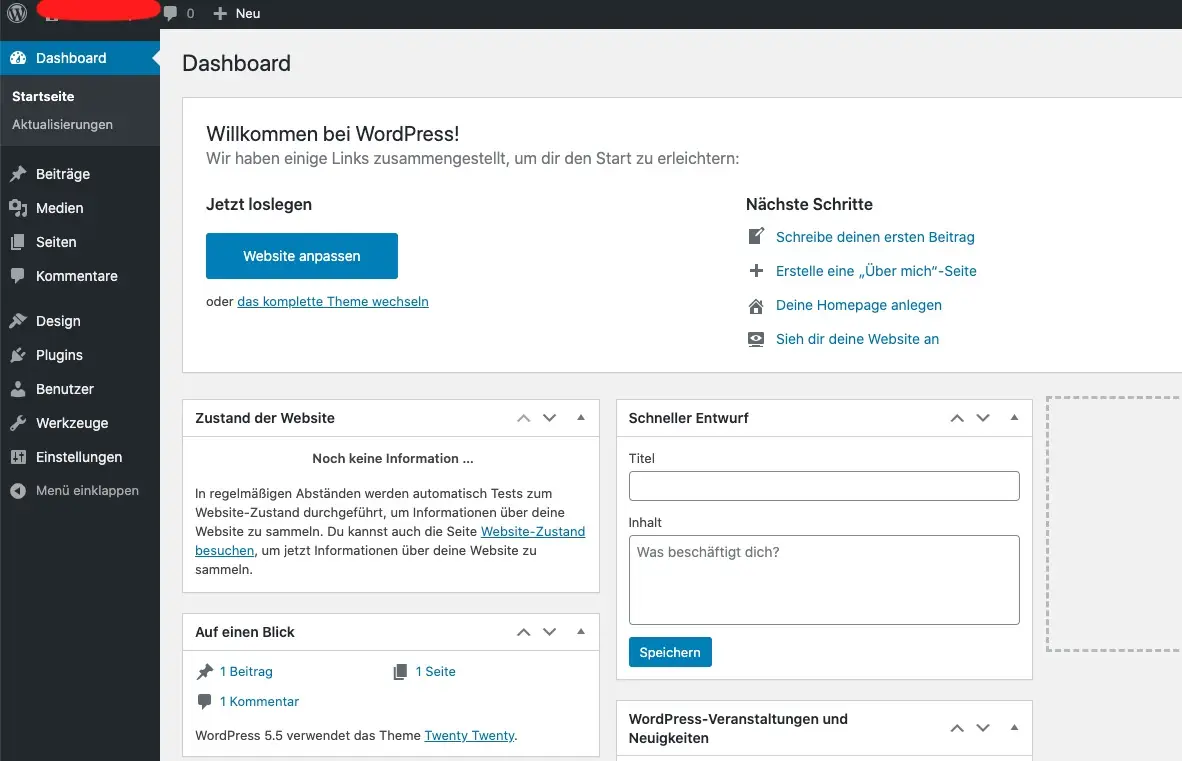Click the Design brush icon in sidebar

[x=18, y=321]
